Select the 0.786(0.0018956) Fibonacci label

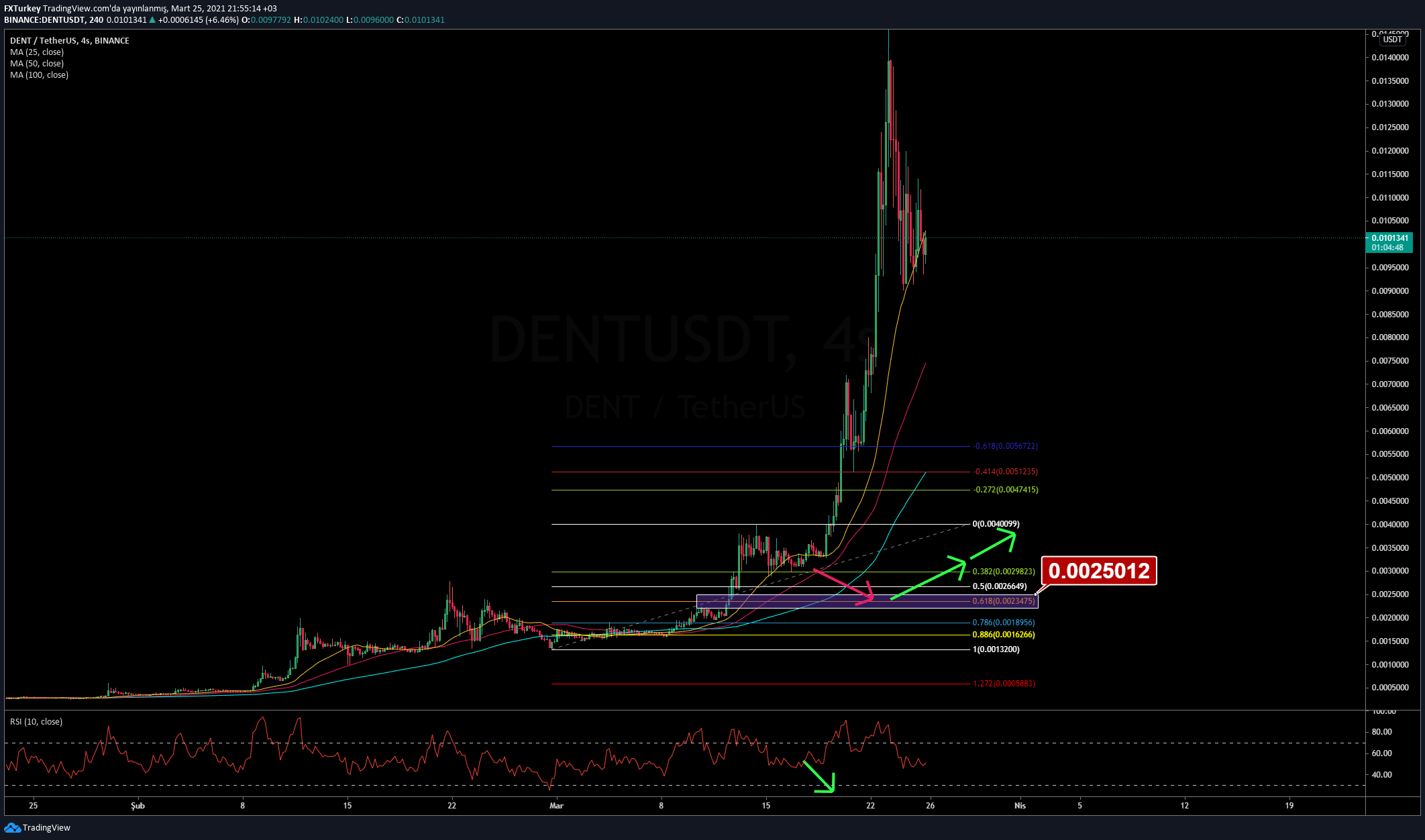point(1004,623)
